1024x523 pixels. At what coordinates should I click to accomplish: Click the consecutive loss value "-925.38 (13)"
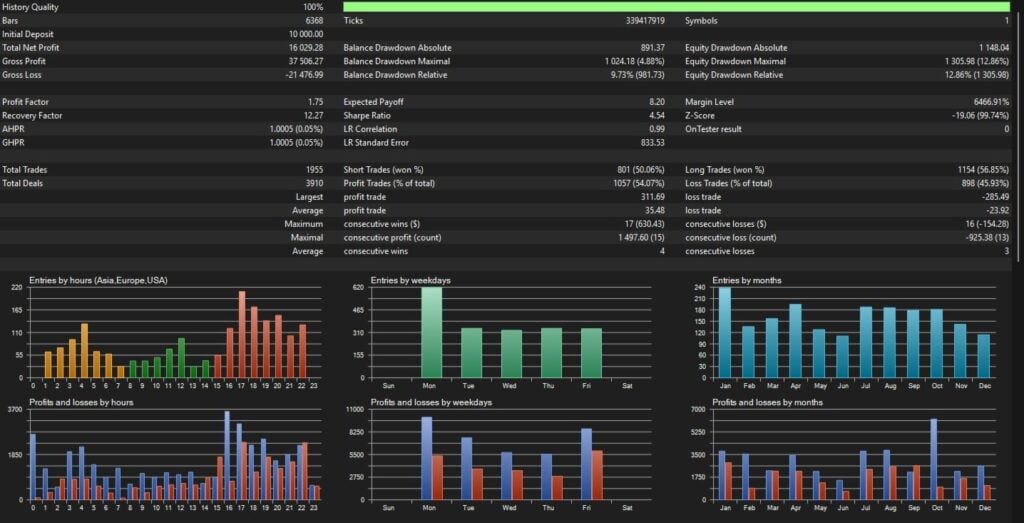(985, 238)
